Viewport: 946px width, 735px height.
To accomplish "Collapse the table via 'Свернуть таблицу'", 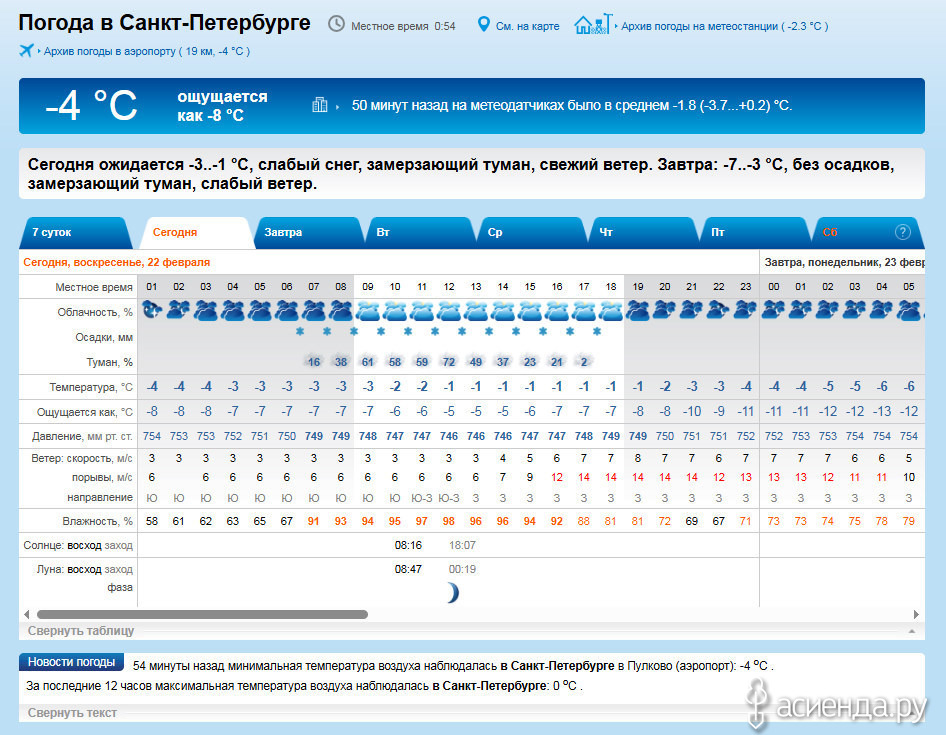I will pos(81,631).
